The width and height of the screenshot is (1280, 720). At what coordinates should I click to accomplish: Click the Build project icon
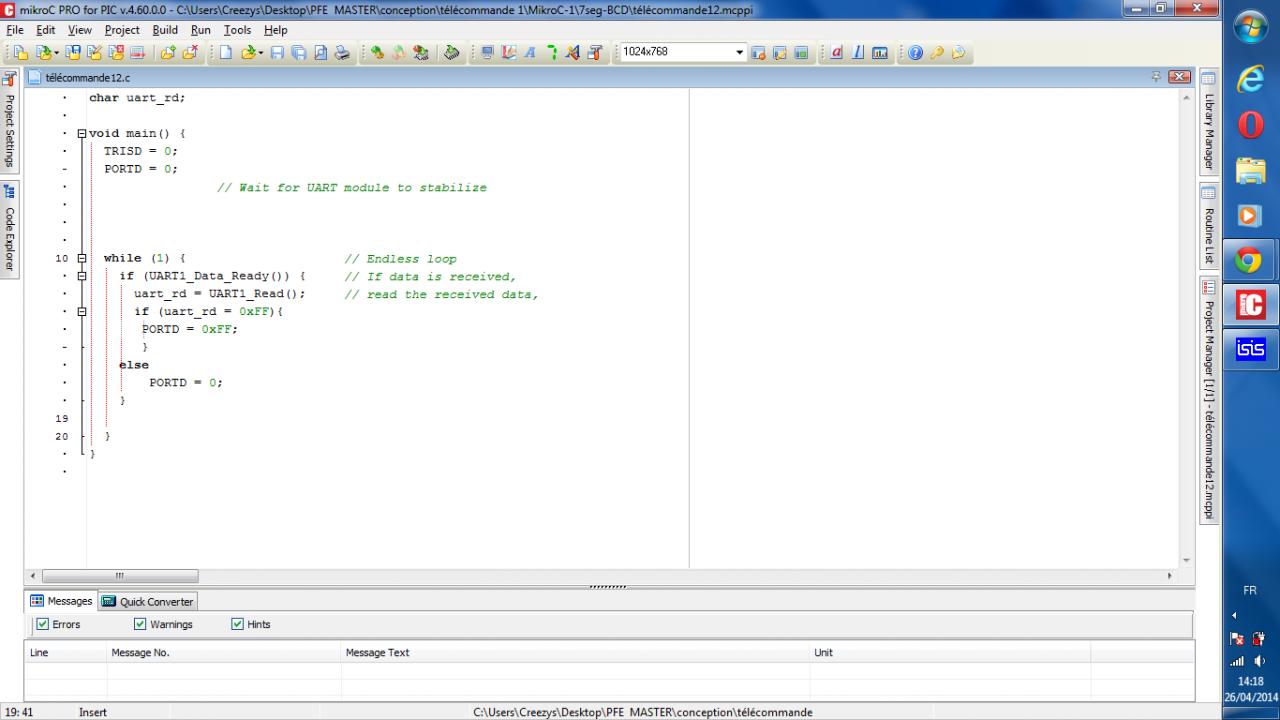click(x=377, y=52)
